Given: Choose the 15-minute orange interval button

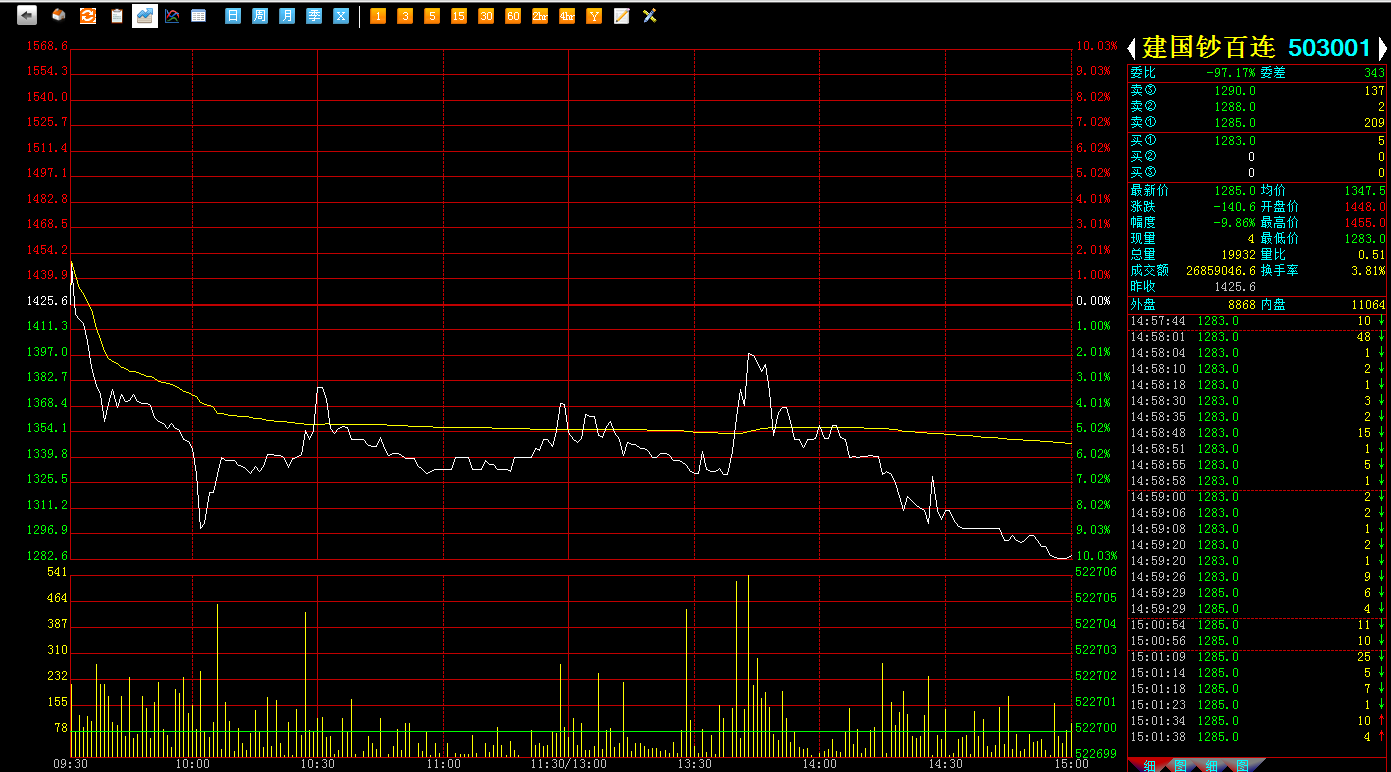Looking at the screenshot, I should point(459,16).
